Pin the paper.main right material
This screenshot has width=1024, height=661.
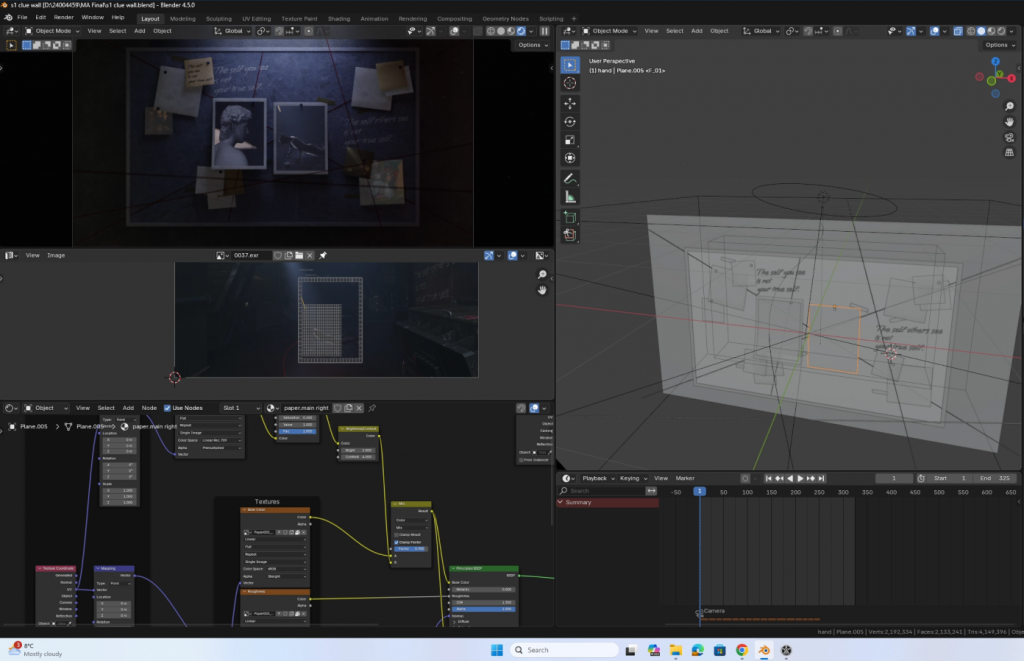click(372, 408)
